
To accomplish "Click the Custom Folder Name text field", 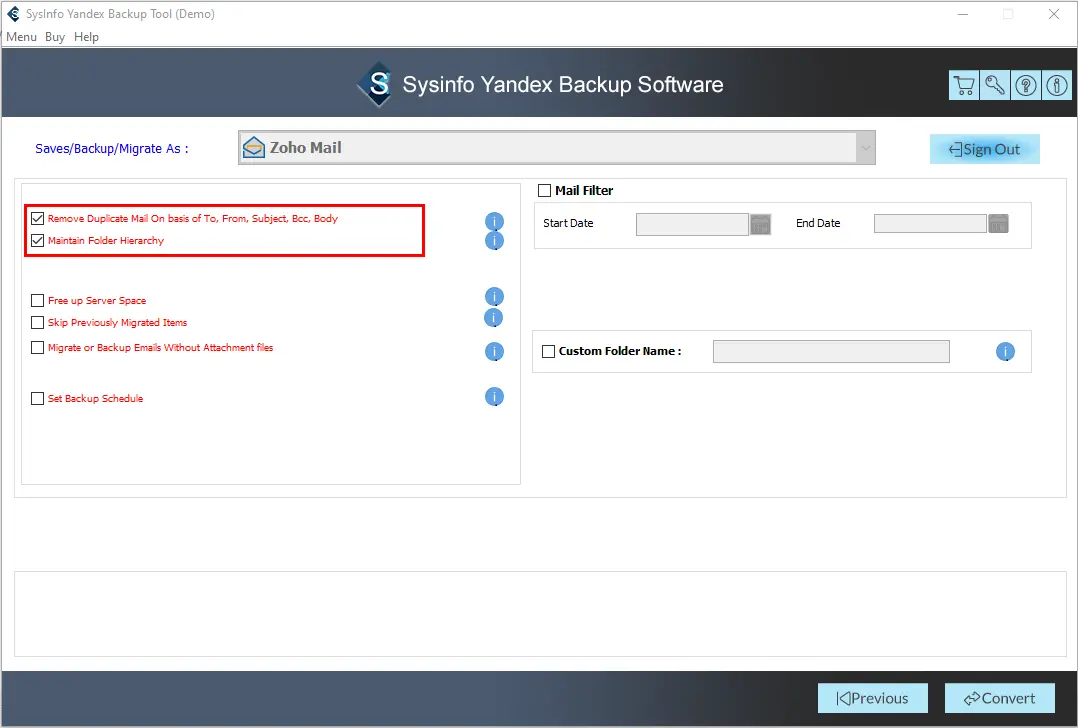I will point(830,351).
